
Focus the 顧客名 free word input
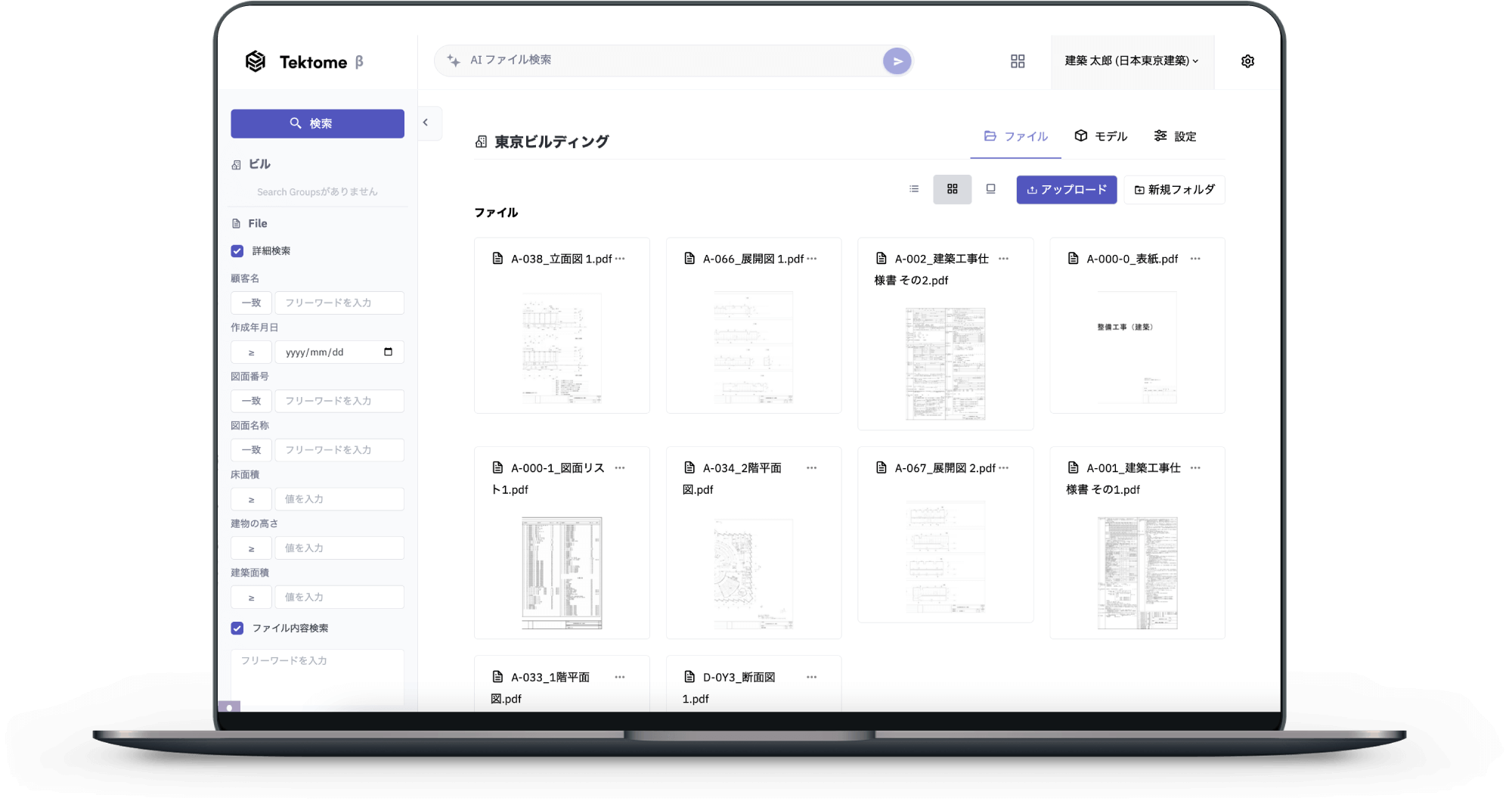point(339,303)
